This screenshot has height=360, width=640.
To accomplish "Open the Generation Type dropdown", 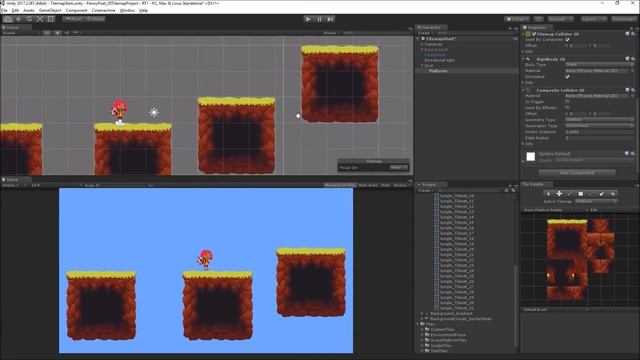I will (599, 126).
